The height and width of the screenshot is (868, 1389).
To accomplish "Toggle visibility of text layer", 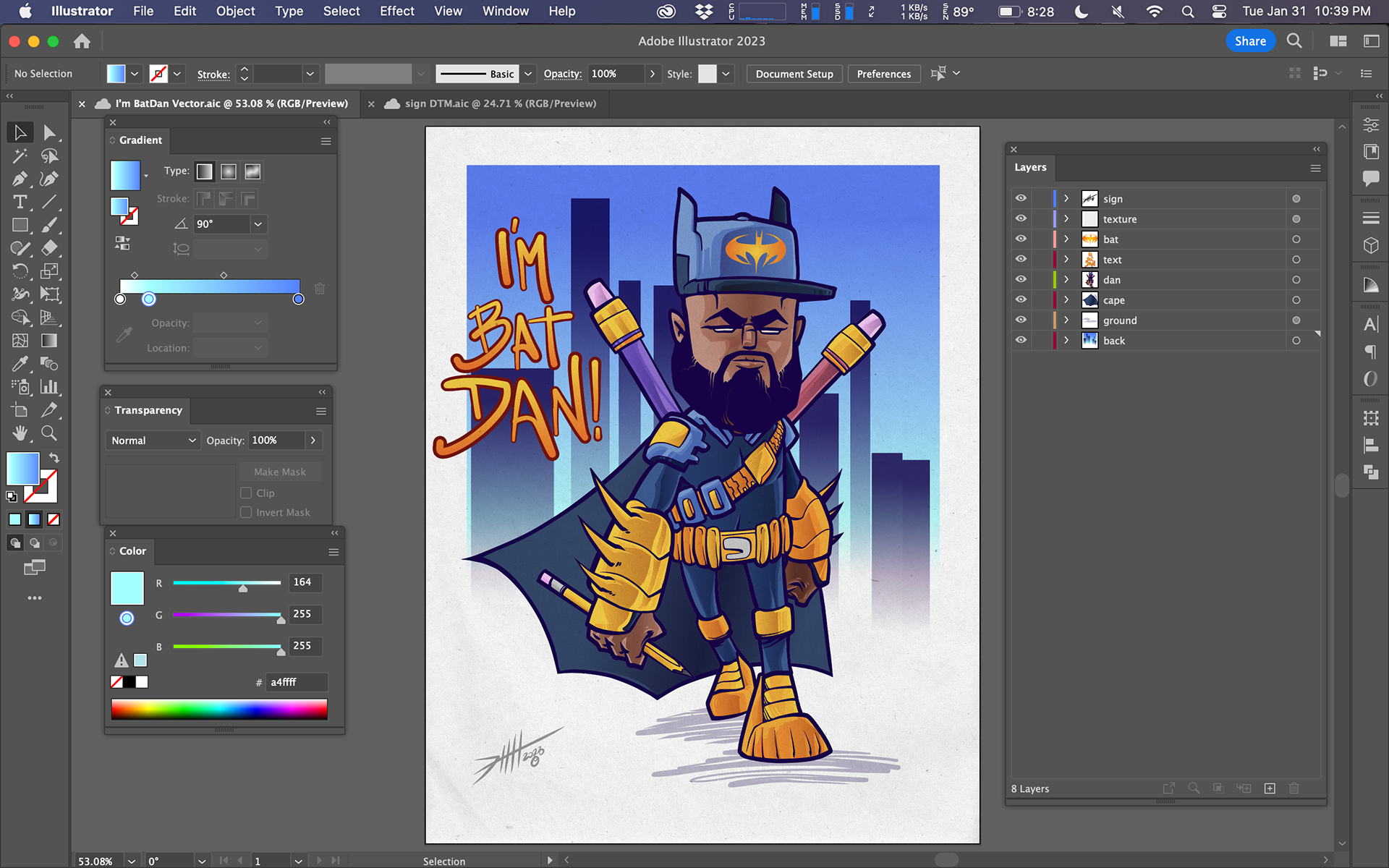I will click(x=1021, y=259).
